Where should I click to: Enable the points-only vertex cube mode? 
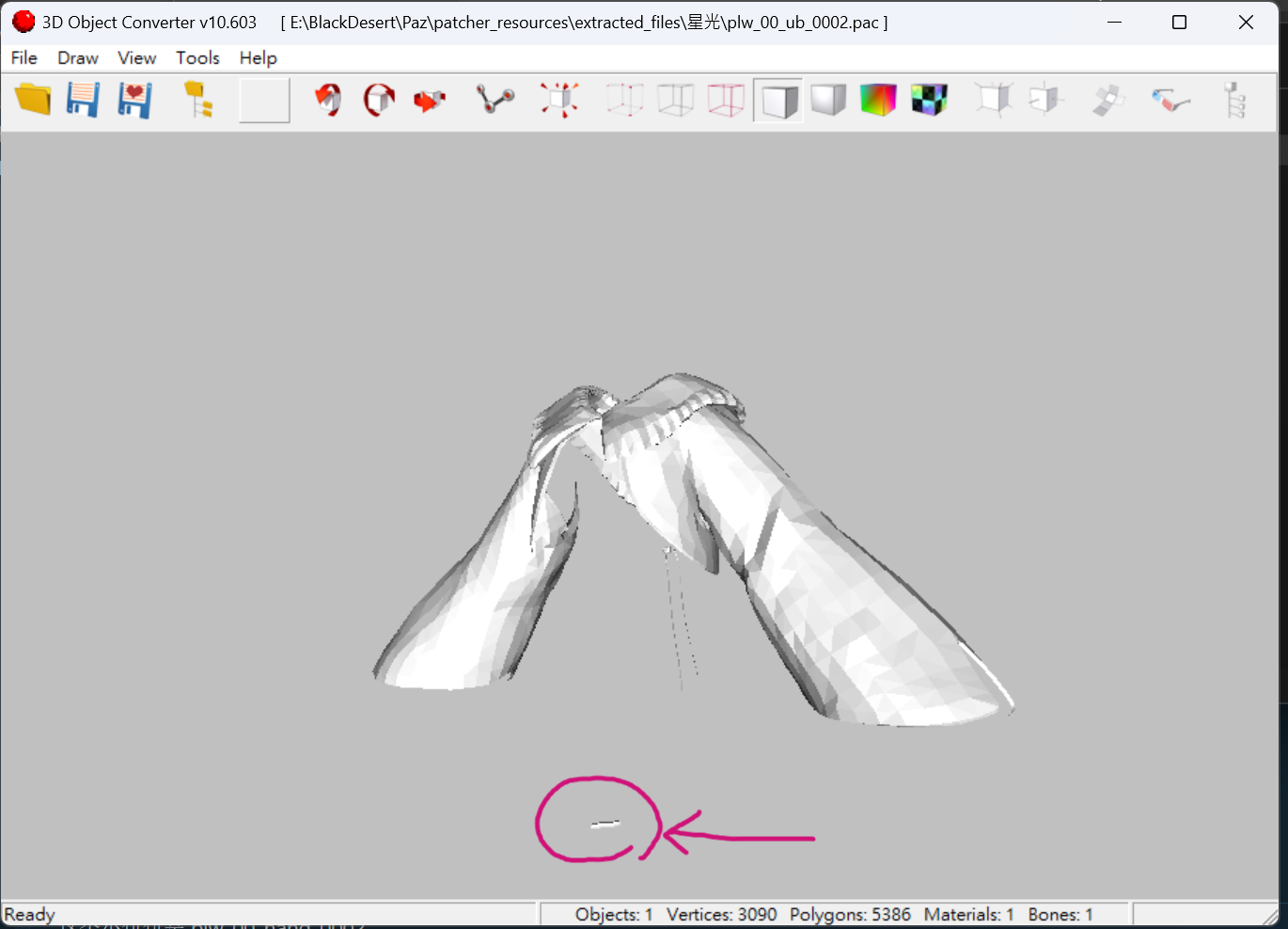click(625, 100)
